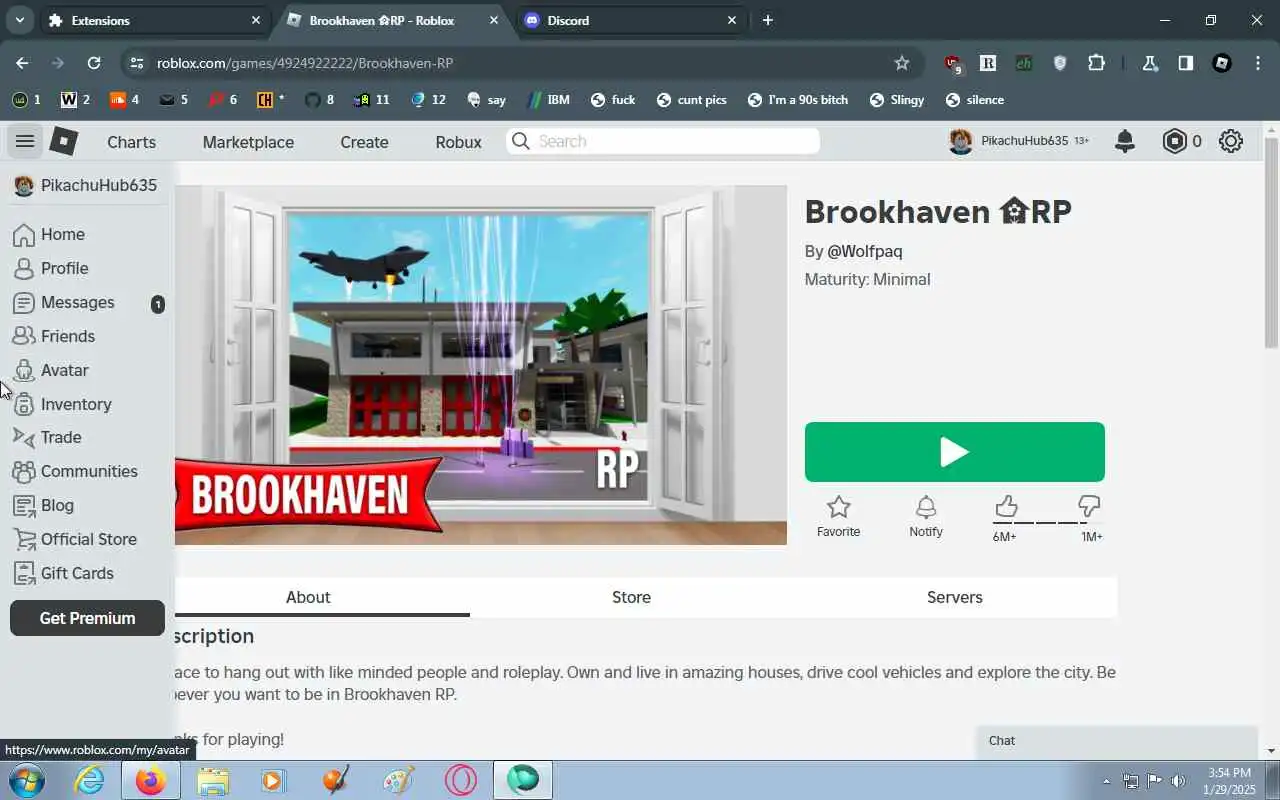The height and width of the screenshot is (800, 1280).
Task: Switch to the Extensions tab
Action: point(155,20)
